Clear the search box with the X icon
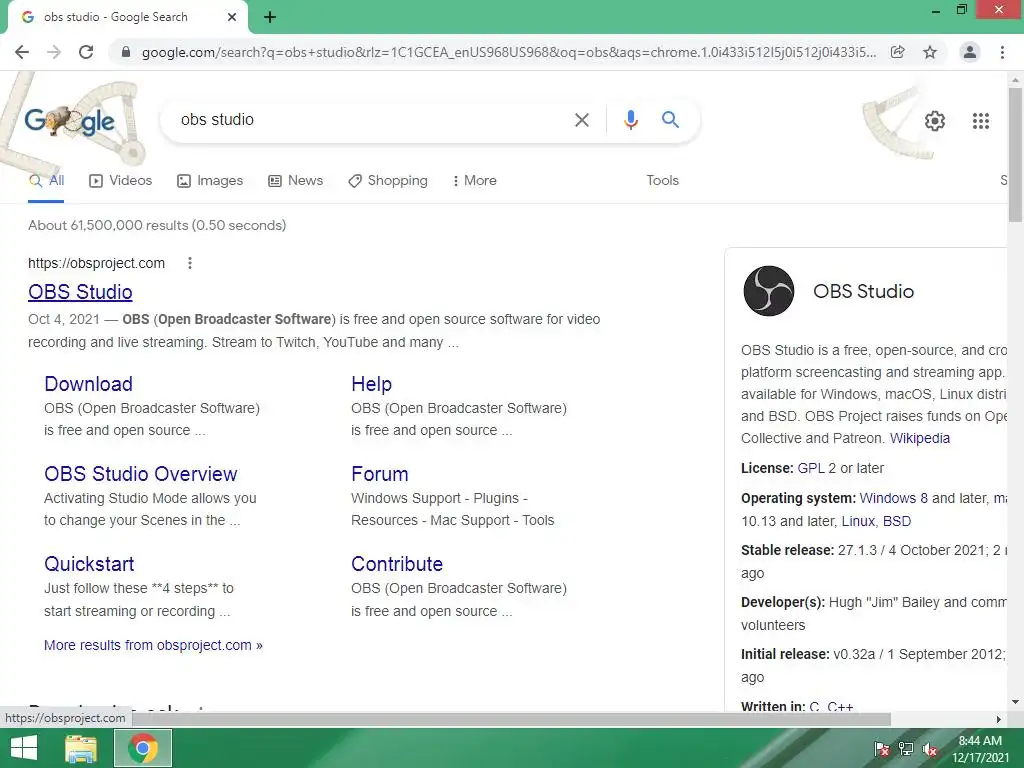The image size is (1024, 768). (x=582, y=120)
